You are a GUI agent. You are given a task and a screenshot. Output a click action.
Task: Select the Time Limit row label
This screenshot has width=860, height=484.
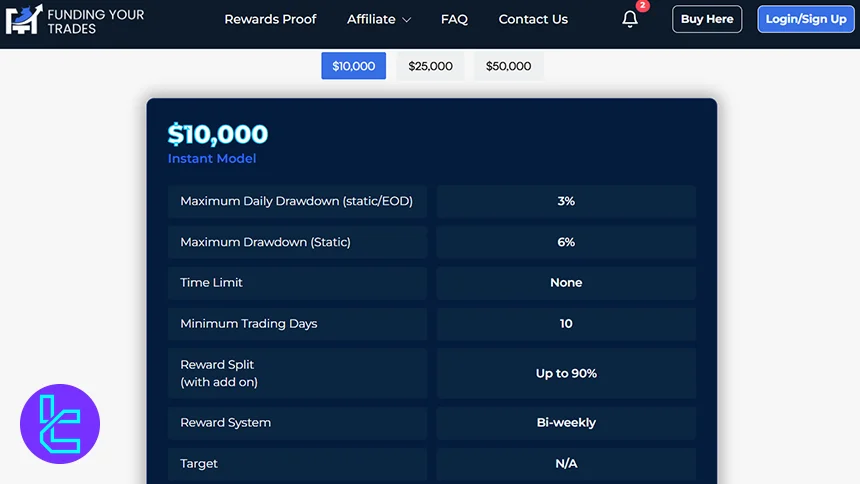pyautogui.click(x=212, y=283)
